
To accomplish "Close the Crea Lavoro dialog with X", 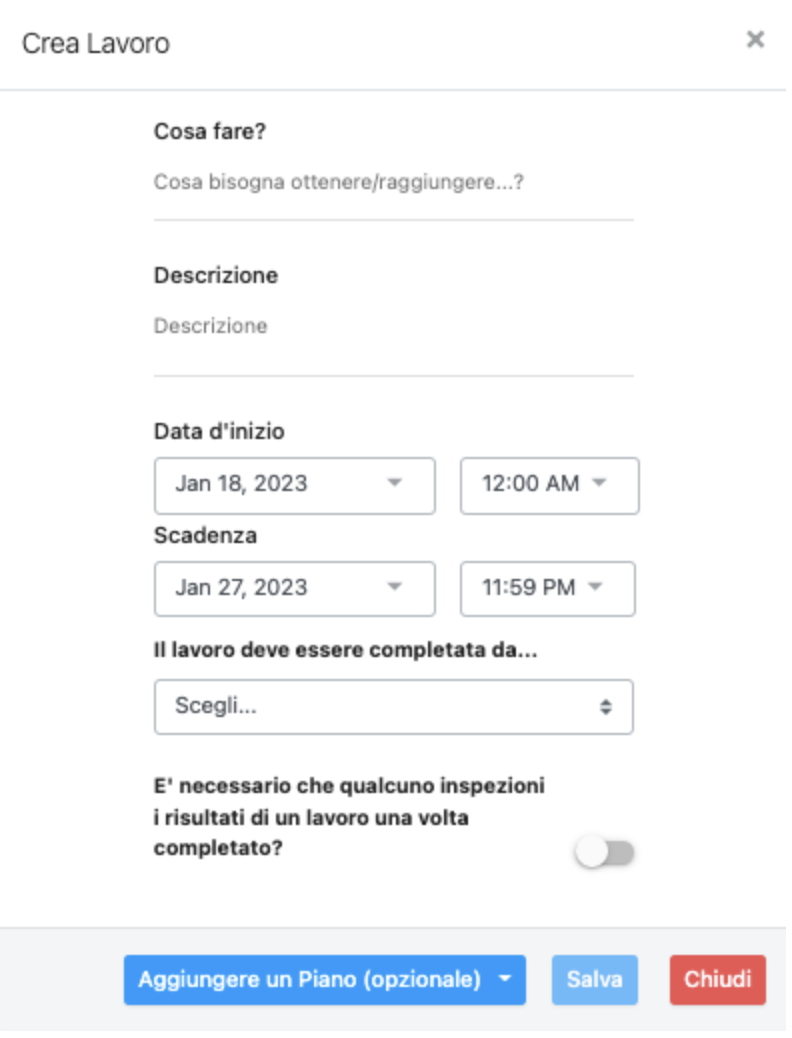I will tap(755, 40).
